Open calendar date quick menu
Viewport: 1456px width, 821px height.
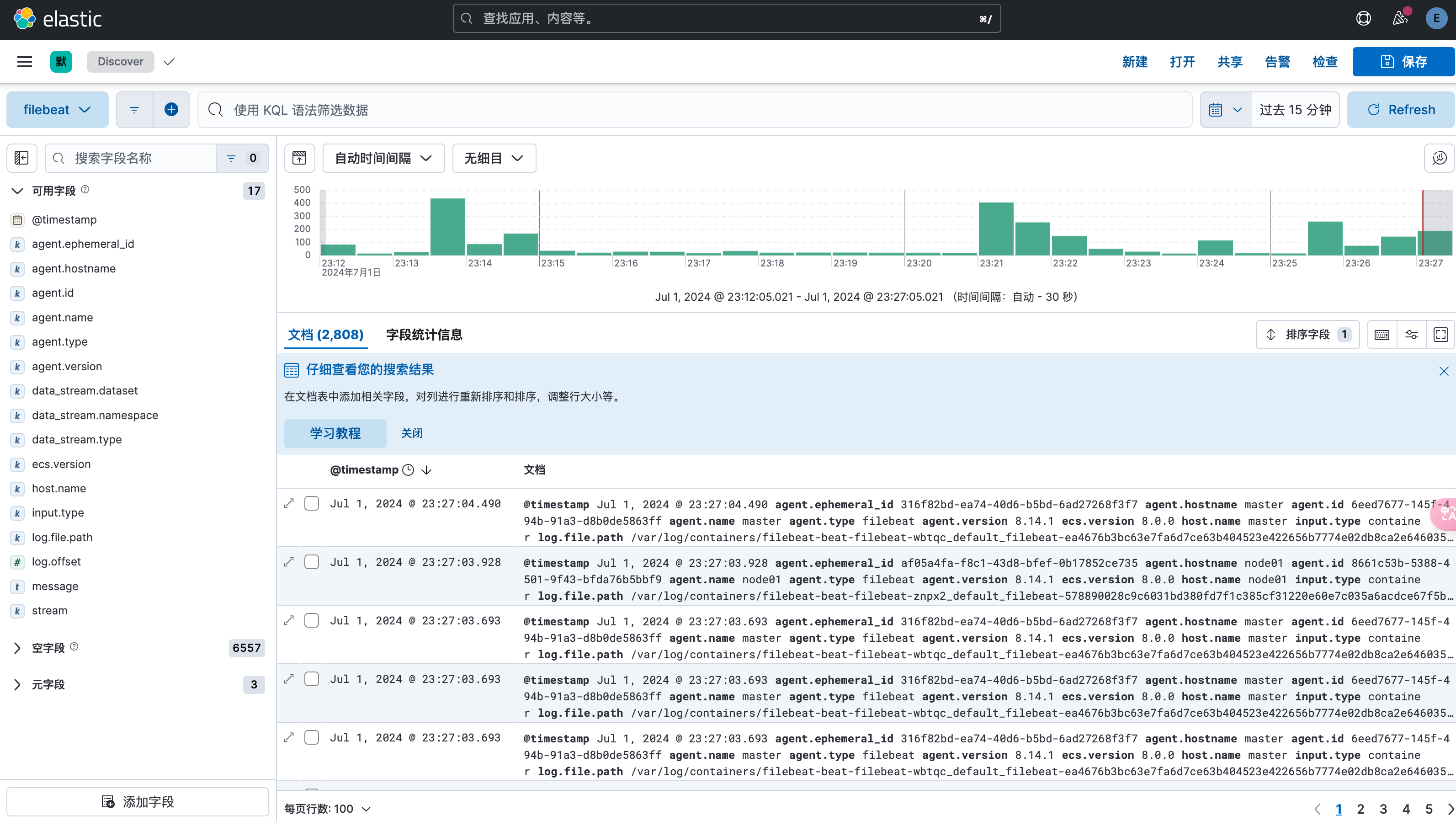point(1225,110)
